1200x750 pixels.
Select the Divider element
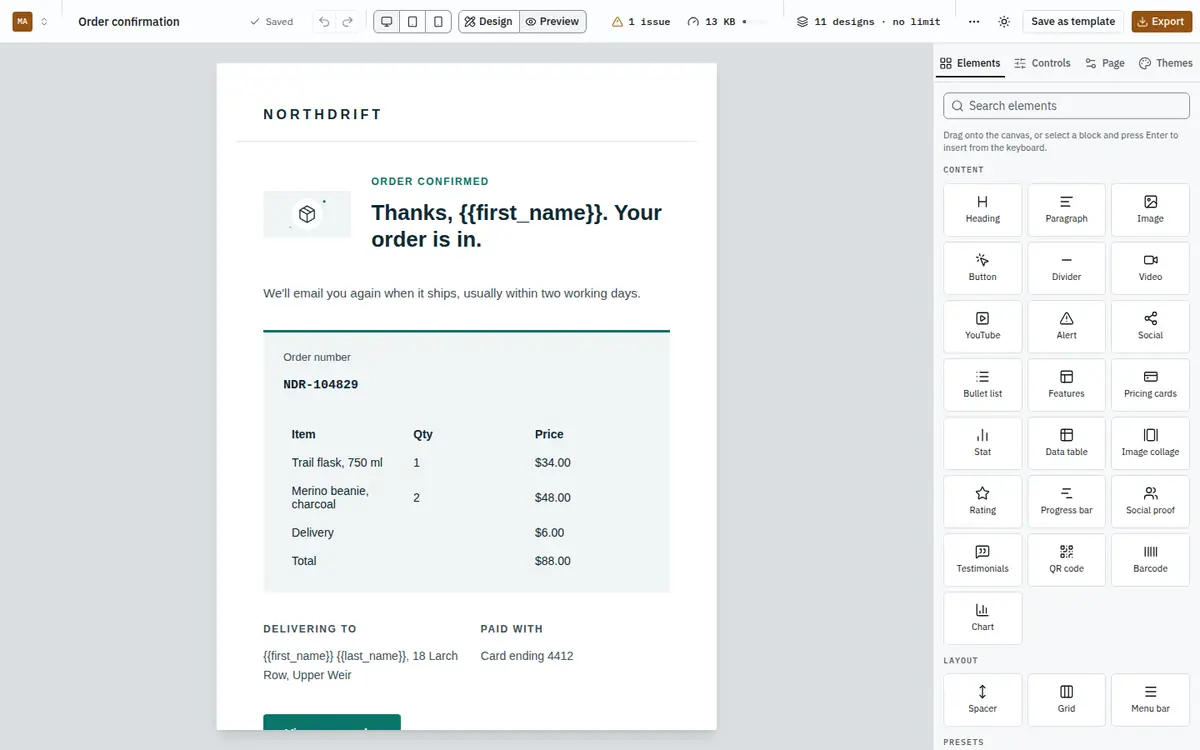pos(1066,268)
